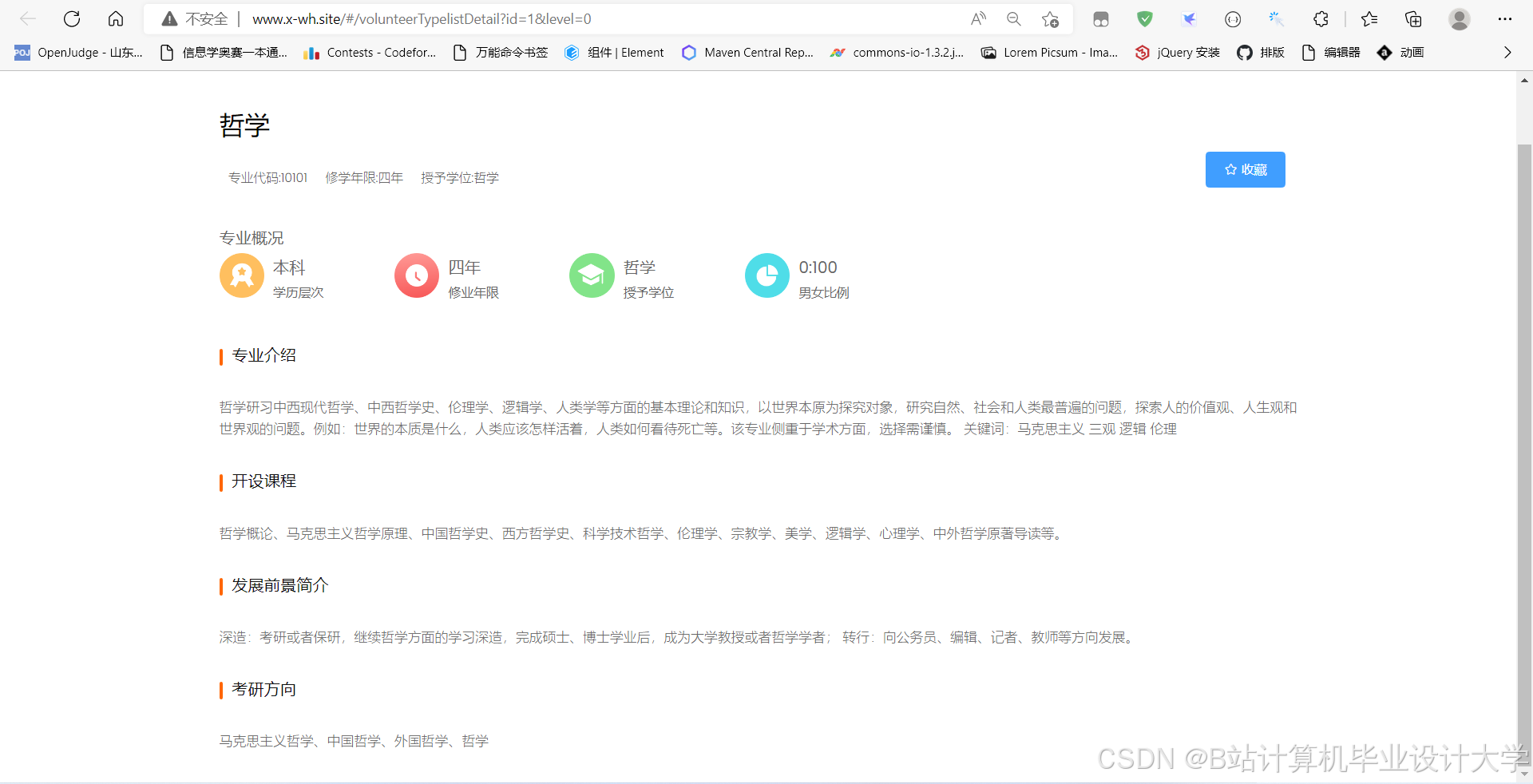Viewport: 1533px width, 784px height.
Task: Open 组件 | Element bookmark
Action: [614, 53]
